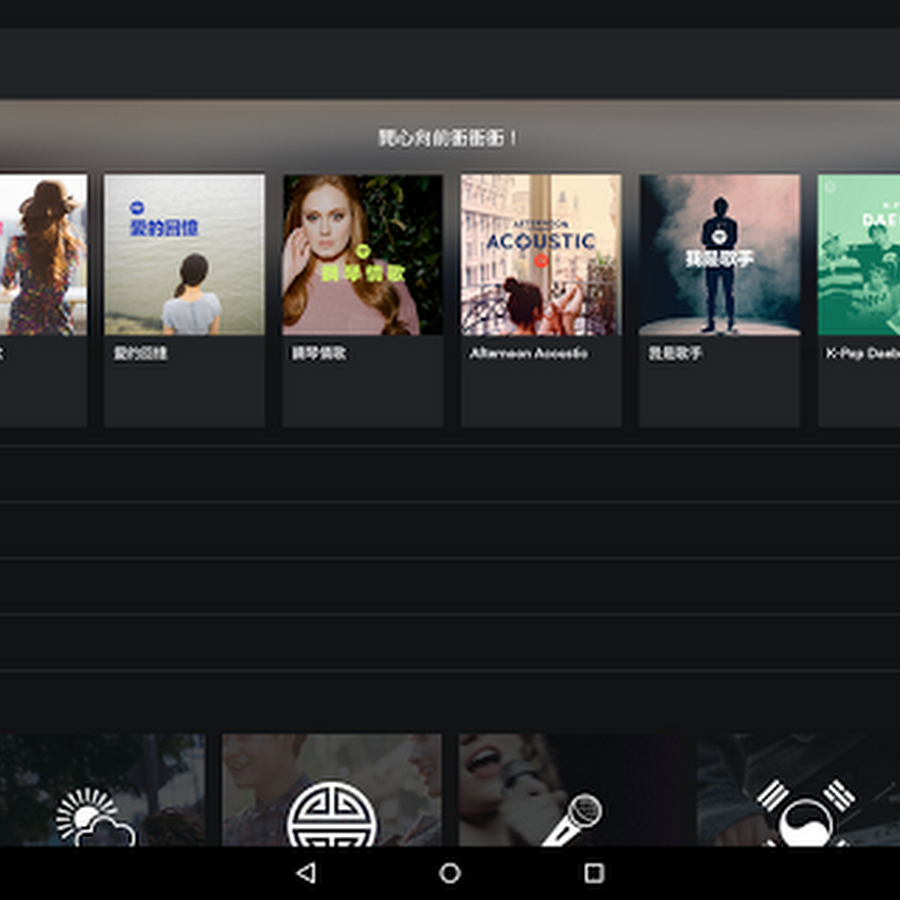
Task: Open the Afternoon Acoustic playlist cover
Action: point(541,255)
